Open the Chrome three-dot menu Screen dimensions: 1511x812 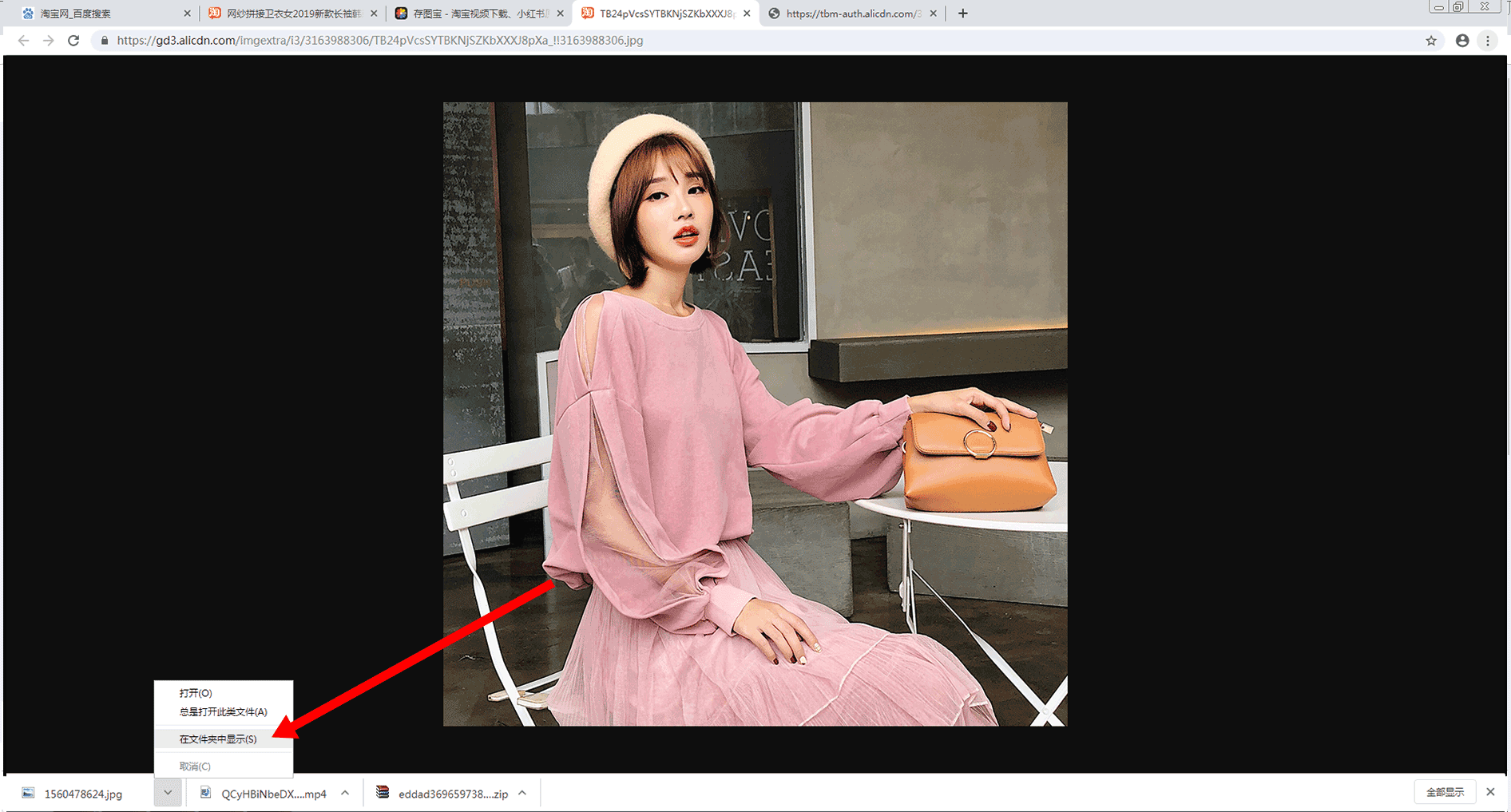tap(1487, 41)
